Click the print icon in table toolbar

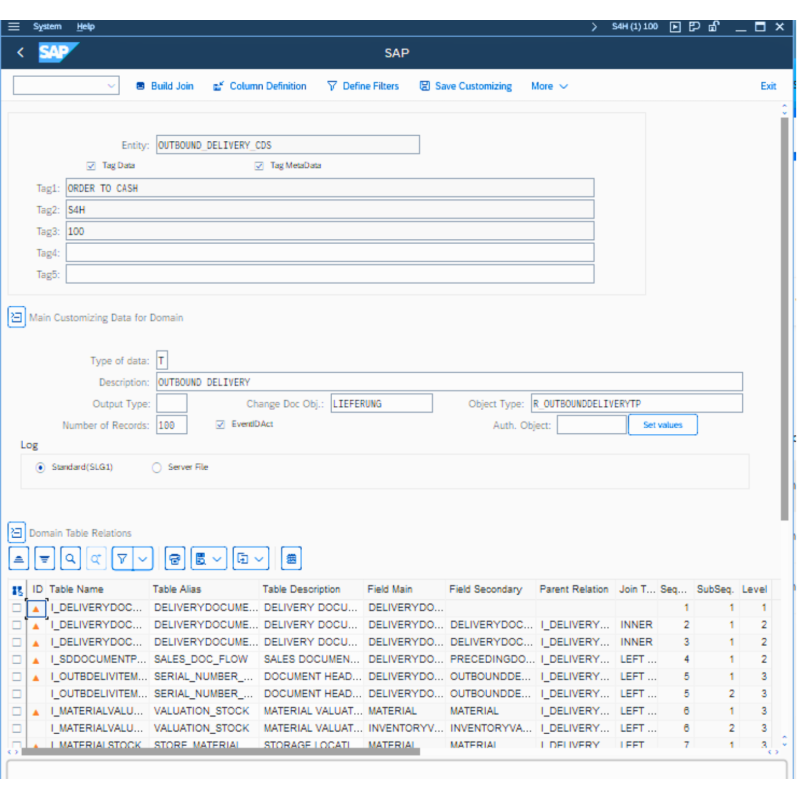[x=175, y=558]
